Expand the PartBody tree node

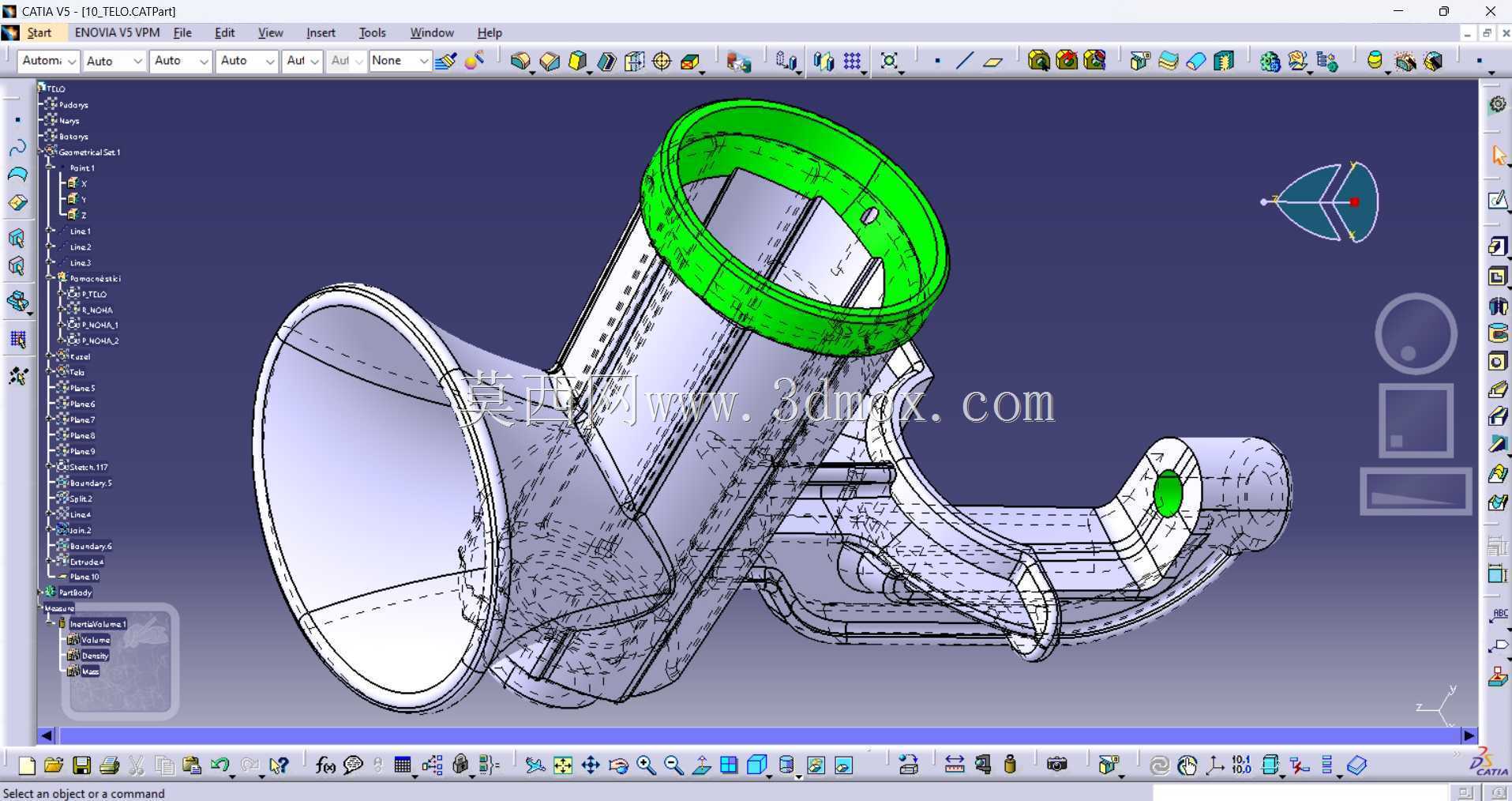tap(40, 592)
